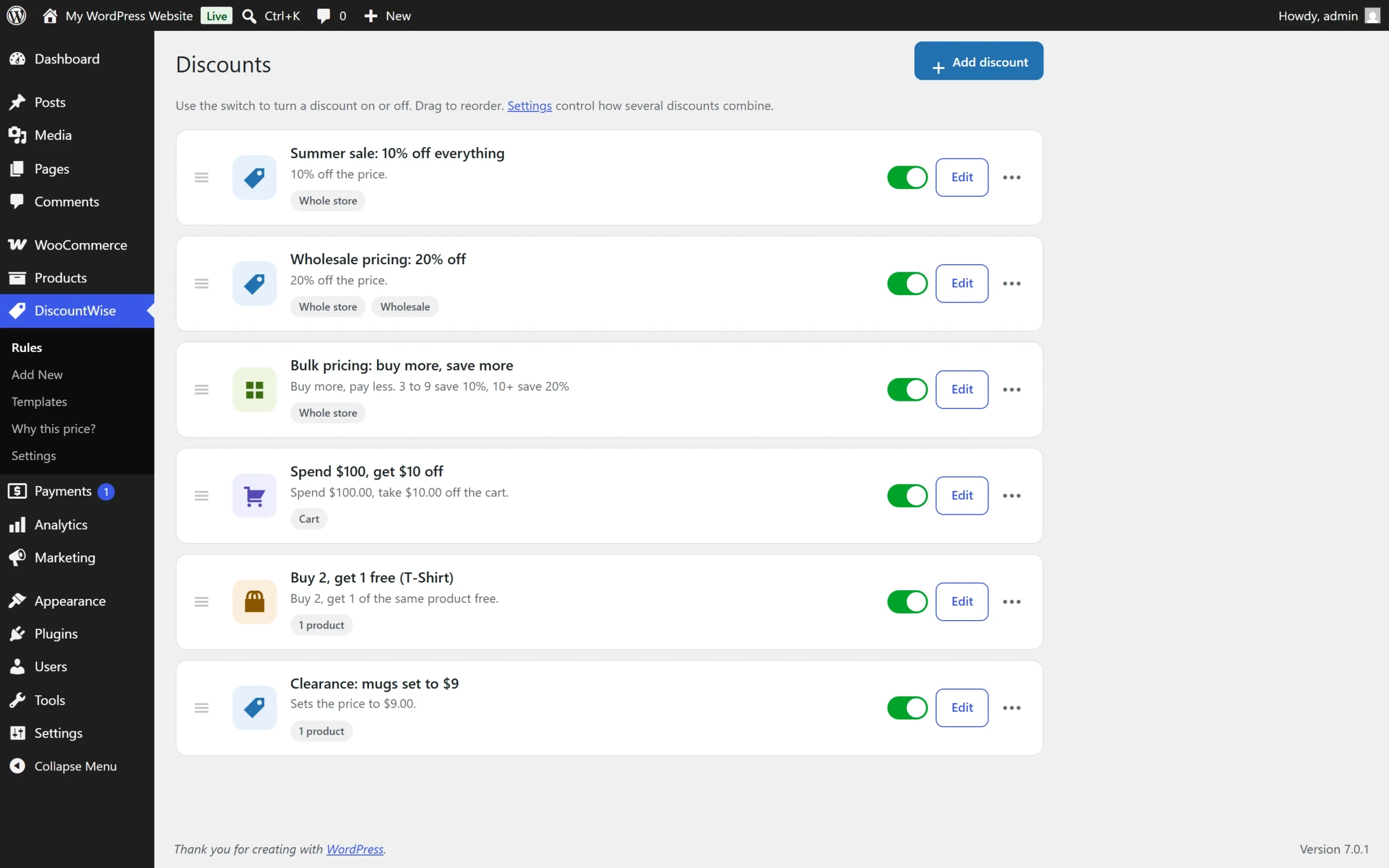Click the admin user avatar
1389x868 pixels.
pyautogui.click(x=1372, y=16)
